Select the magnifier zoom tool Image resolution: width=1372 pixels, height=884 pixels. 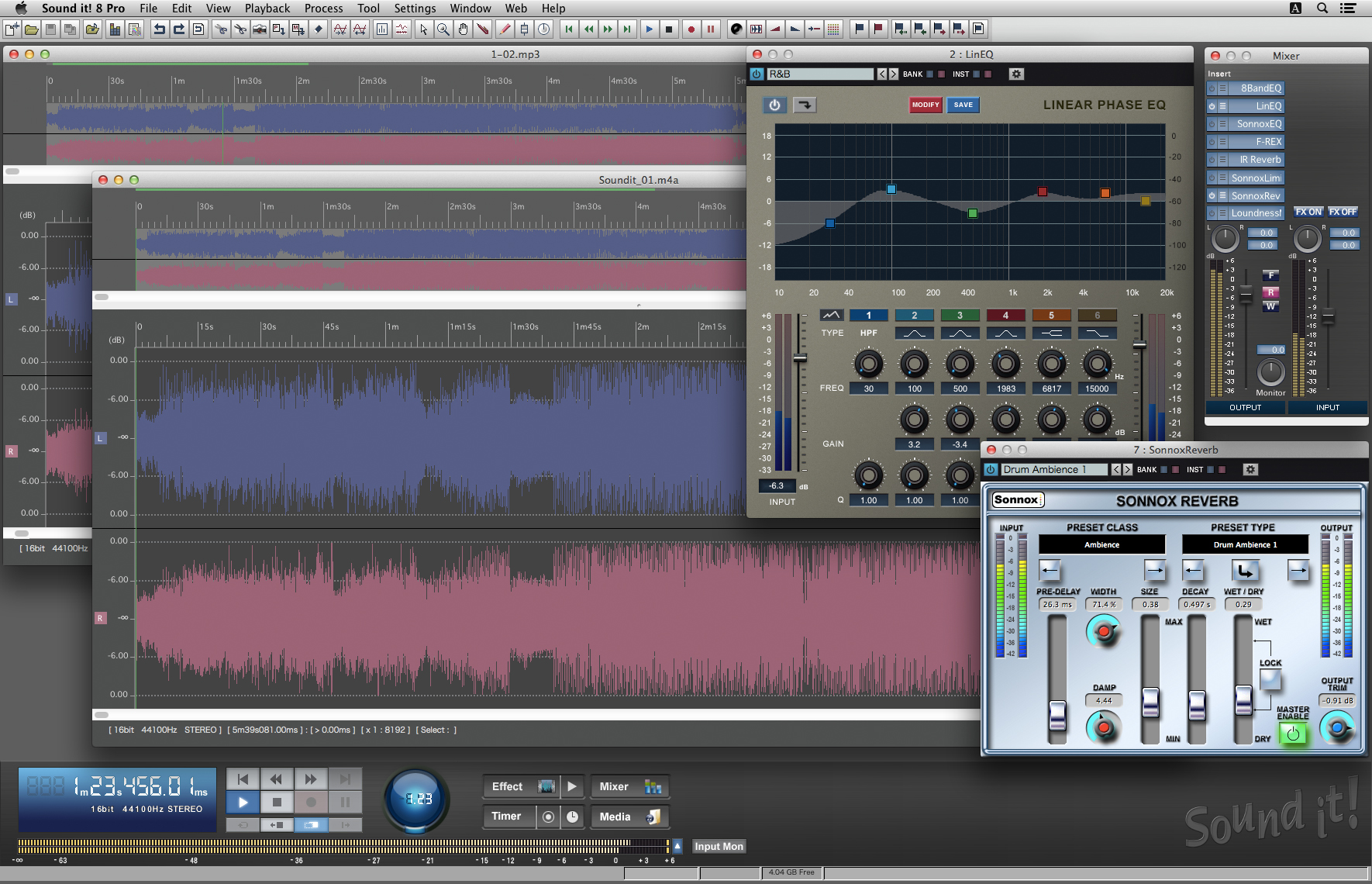pos(443,29)
